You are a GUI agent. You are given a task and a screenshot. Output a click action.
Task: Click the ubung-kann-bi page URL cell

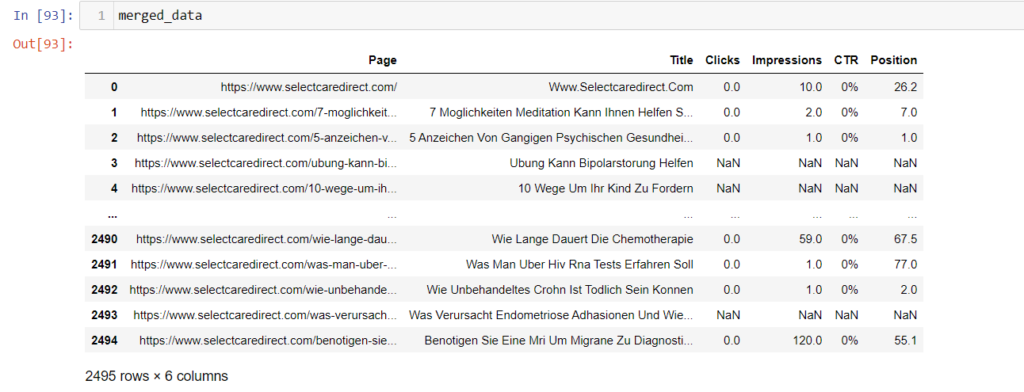(266, 163)
